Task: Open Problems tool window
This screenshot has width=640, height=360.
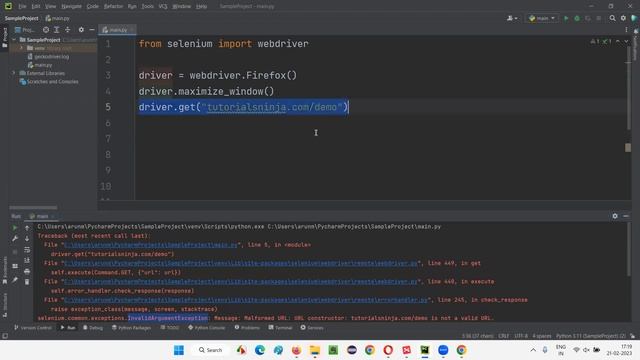Action: [247, 327]
